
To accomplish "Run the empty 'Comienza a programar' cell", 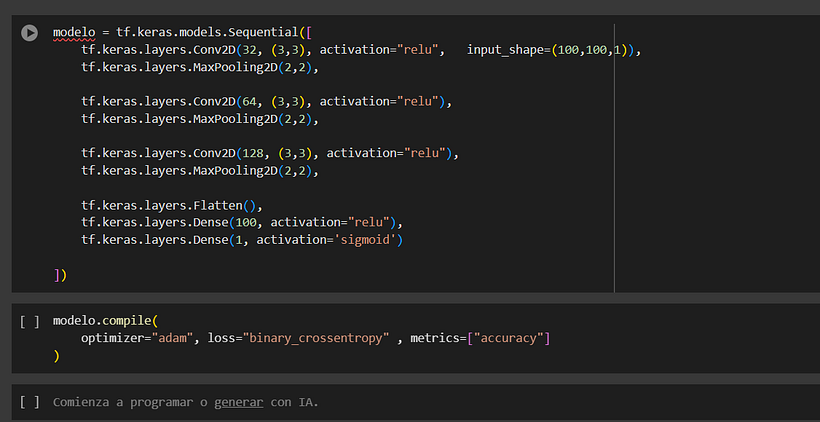I will (x=29, y=402).
